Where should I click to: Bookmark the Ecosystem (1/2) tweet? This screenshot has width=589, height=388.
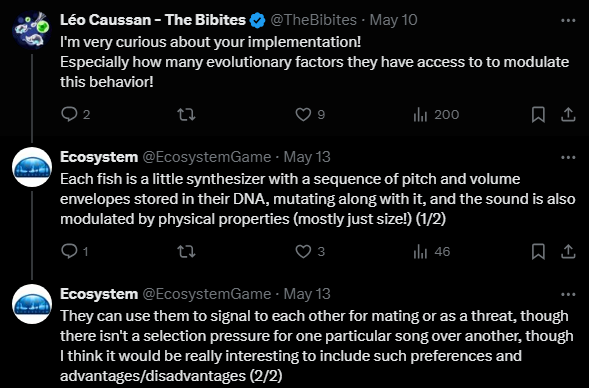click(x=538, y=252)
